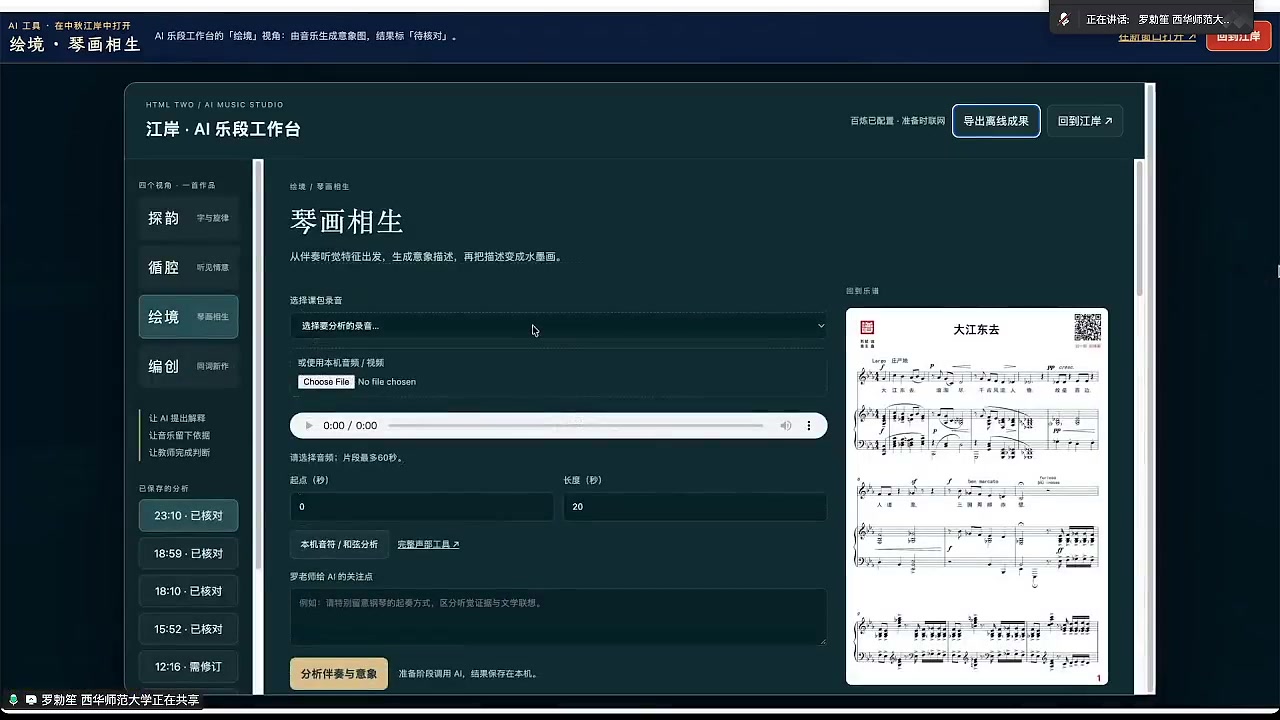Screen dimensions: 1280x720
Task: Click the 让教师完成判断 text
Action: pos(179,452)
